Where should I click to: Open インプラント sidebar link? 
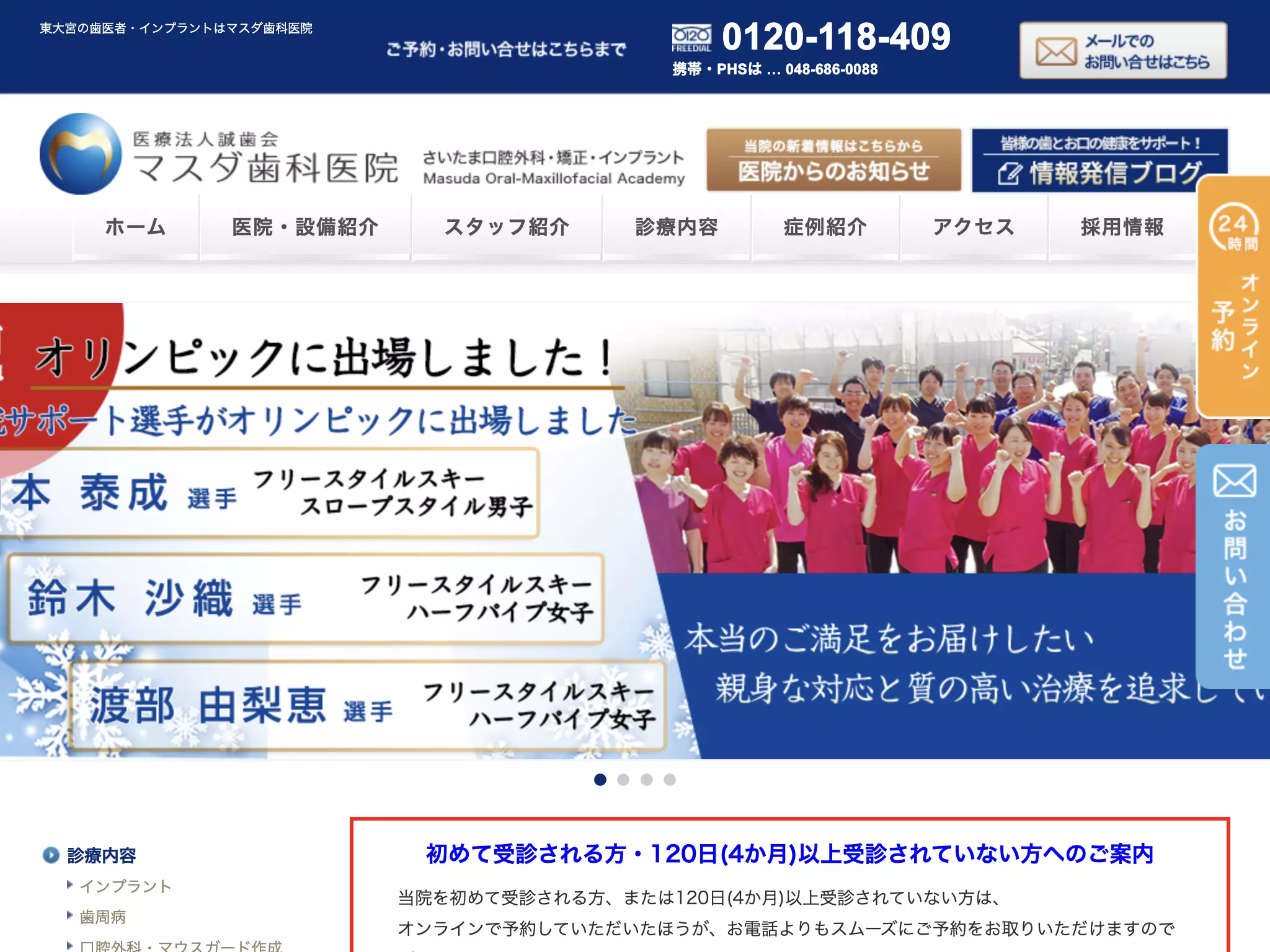tap(125, 886)
